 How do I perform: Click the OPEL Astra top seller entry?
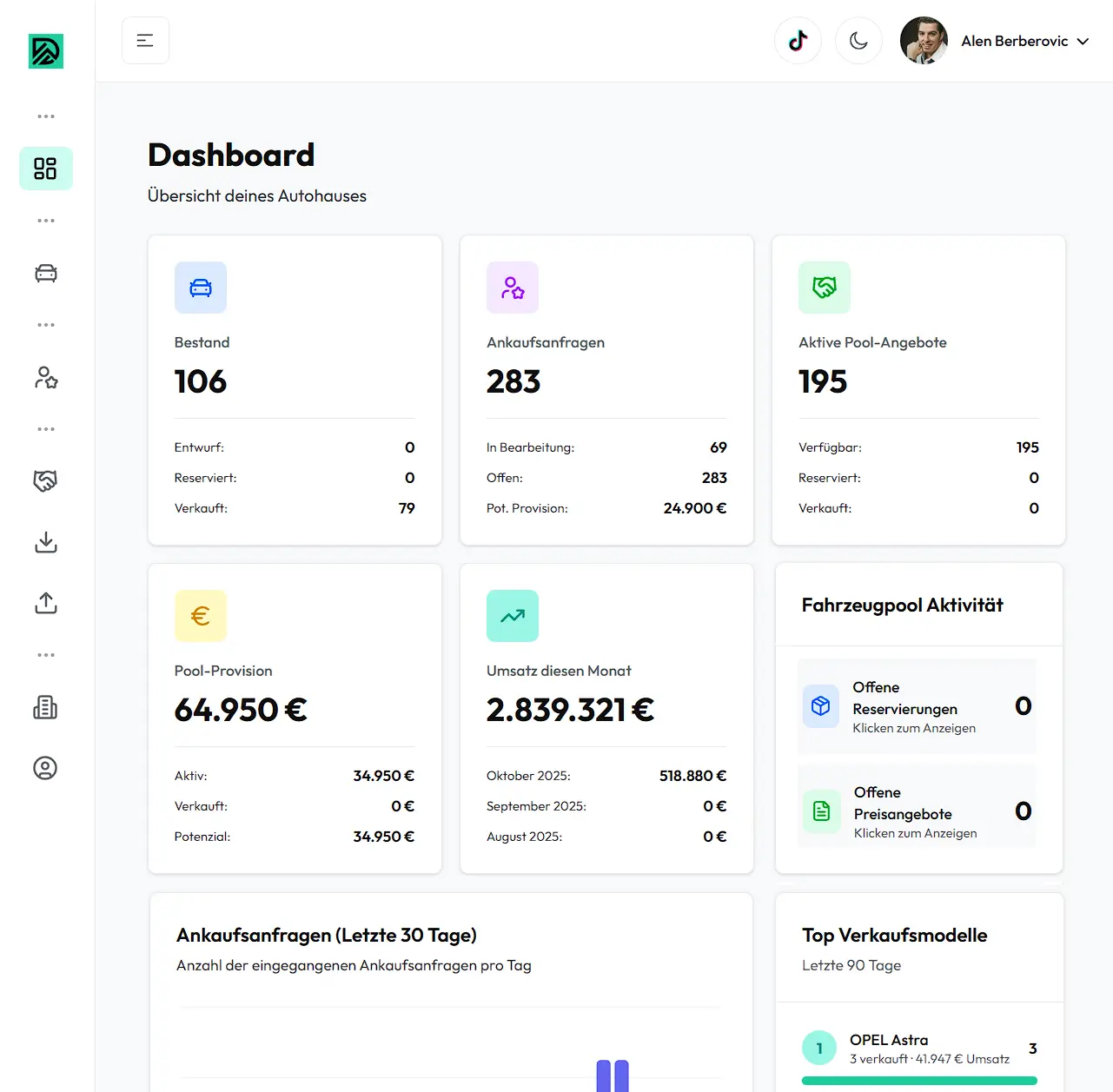918,1048
